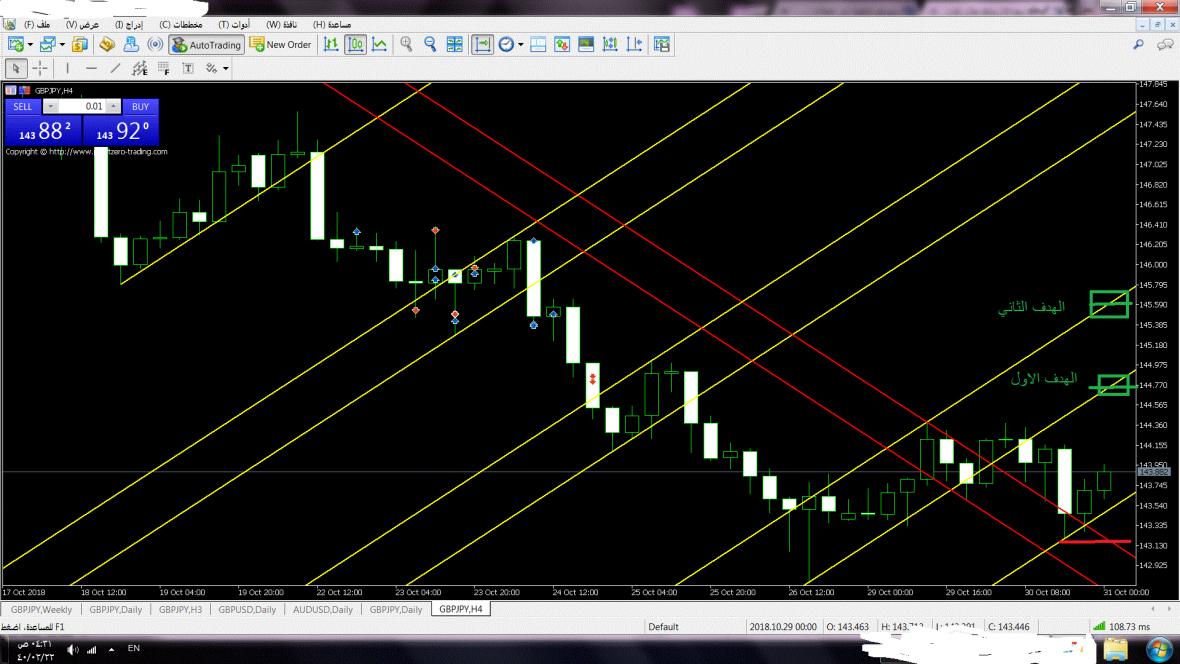Click the New Order button
The height and width of the screenshot is (664, 1180).
(x=281, y=44)
